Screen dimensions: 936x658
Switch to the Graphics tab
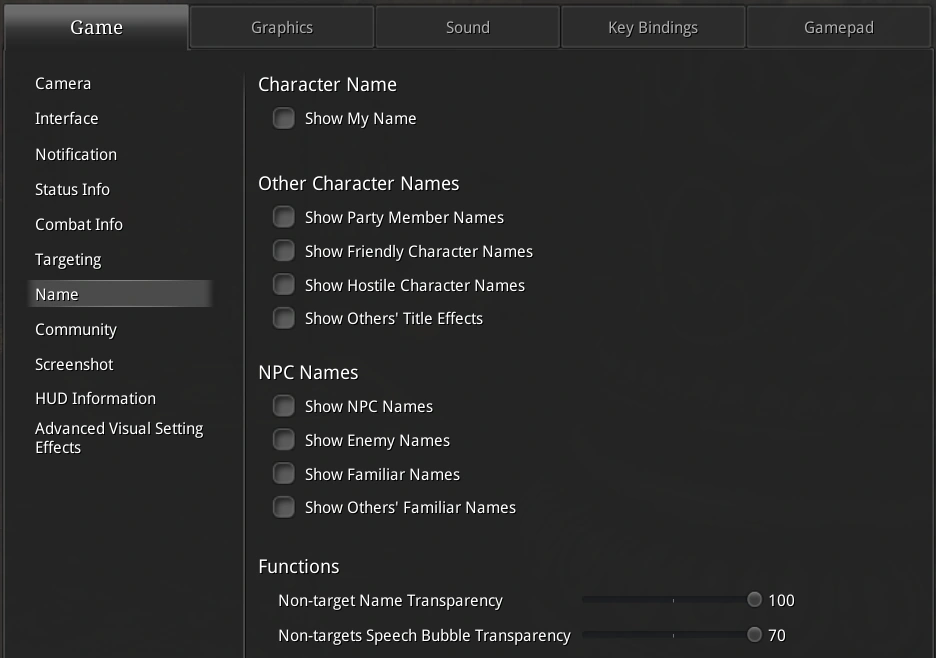(x=282, y=28)
